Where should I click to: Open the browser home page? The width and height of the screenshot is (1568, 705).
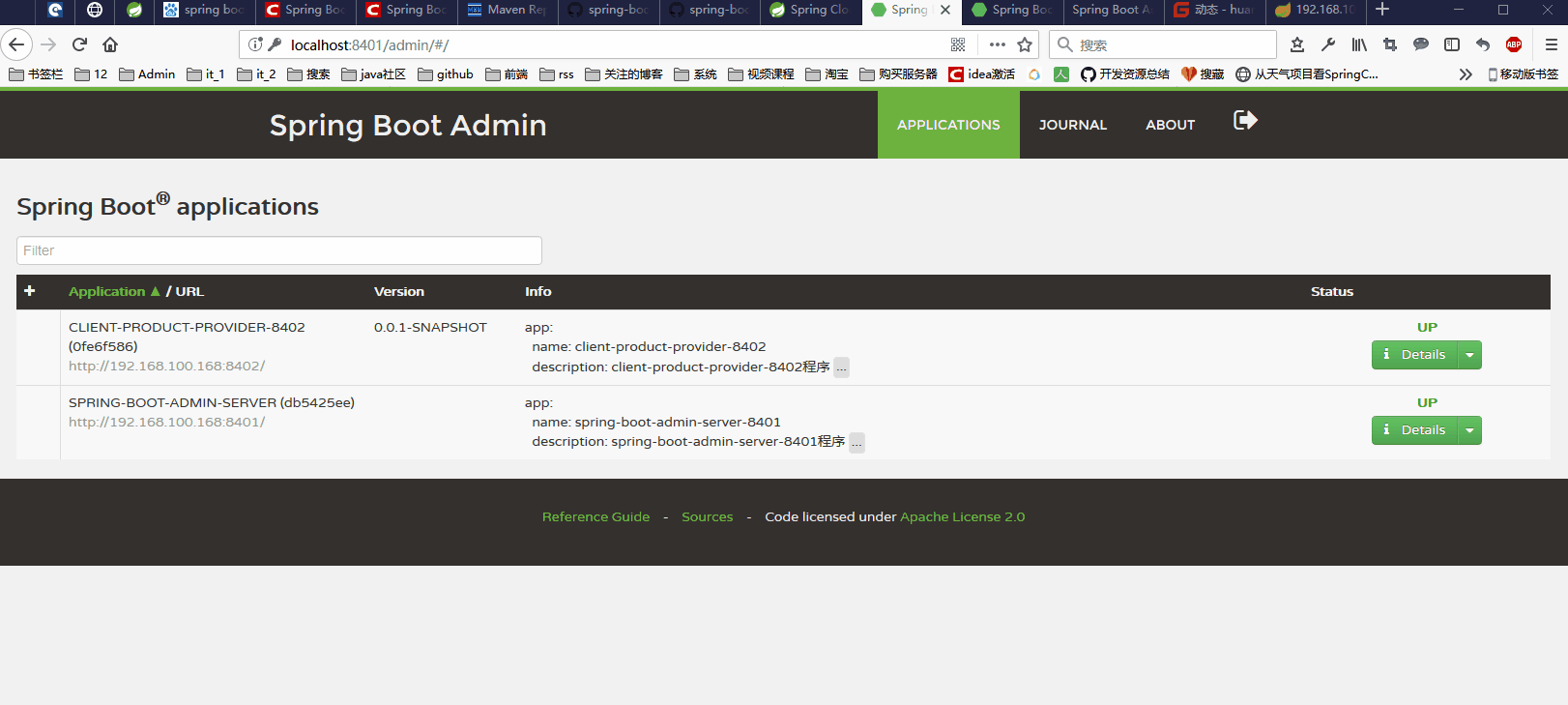[x=110, y=44]
